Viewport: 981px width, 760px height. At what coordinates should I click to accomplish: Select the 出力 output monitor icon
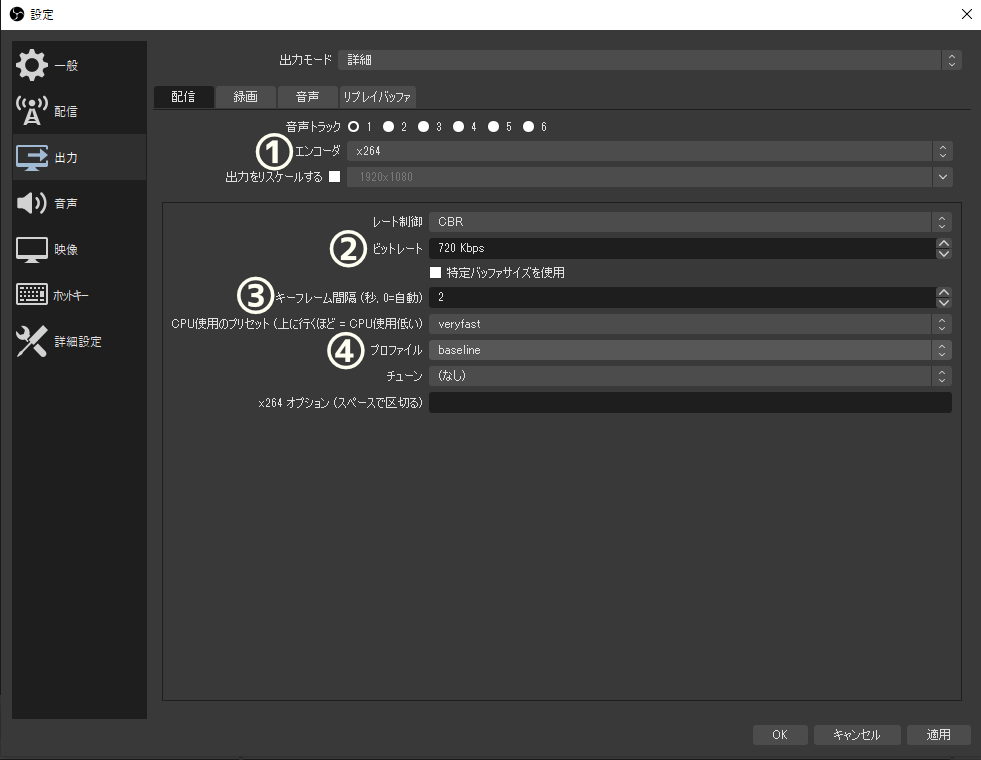32,157
